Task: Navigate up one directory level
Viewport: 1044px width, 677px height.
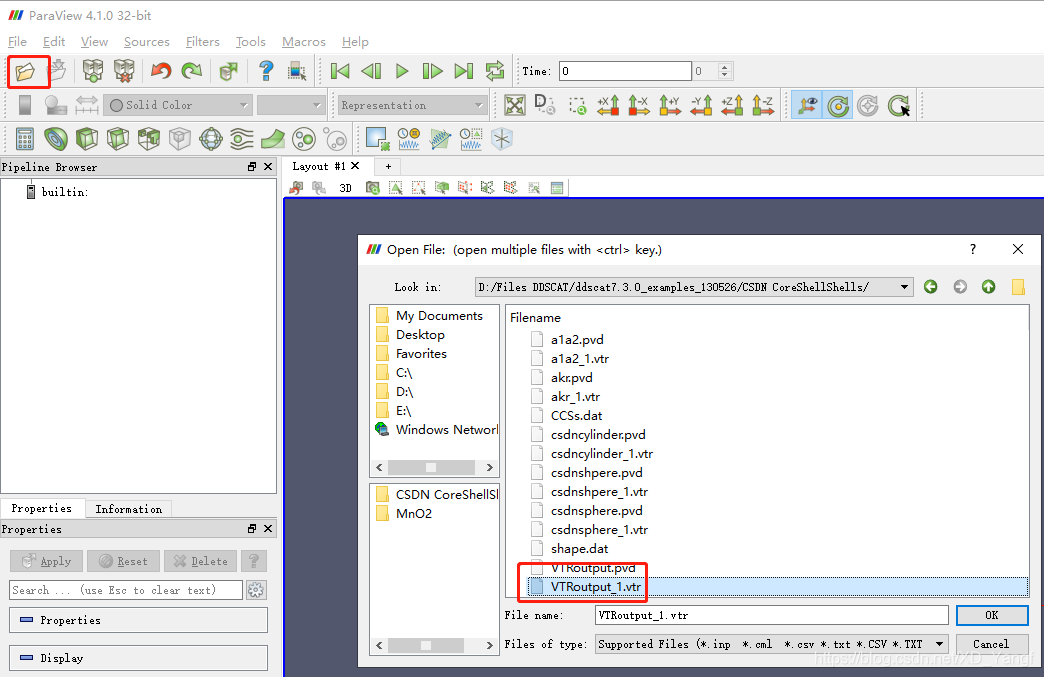Action: click(989, 287)
